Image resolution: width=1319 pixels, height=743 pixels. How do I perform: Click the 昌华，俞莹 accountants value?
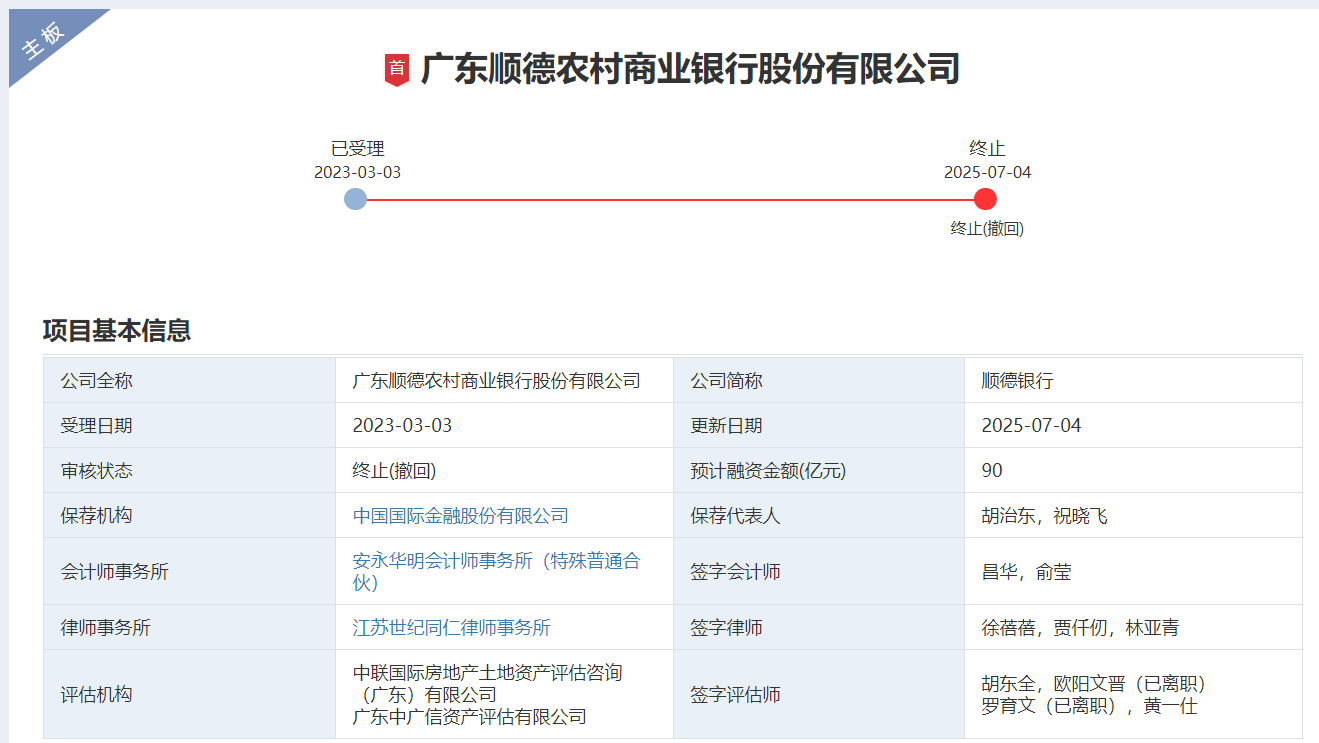tap(1027, 572)
